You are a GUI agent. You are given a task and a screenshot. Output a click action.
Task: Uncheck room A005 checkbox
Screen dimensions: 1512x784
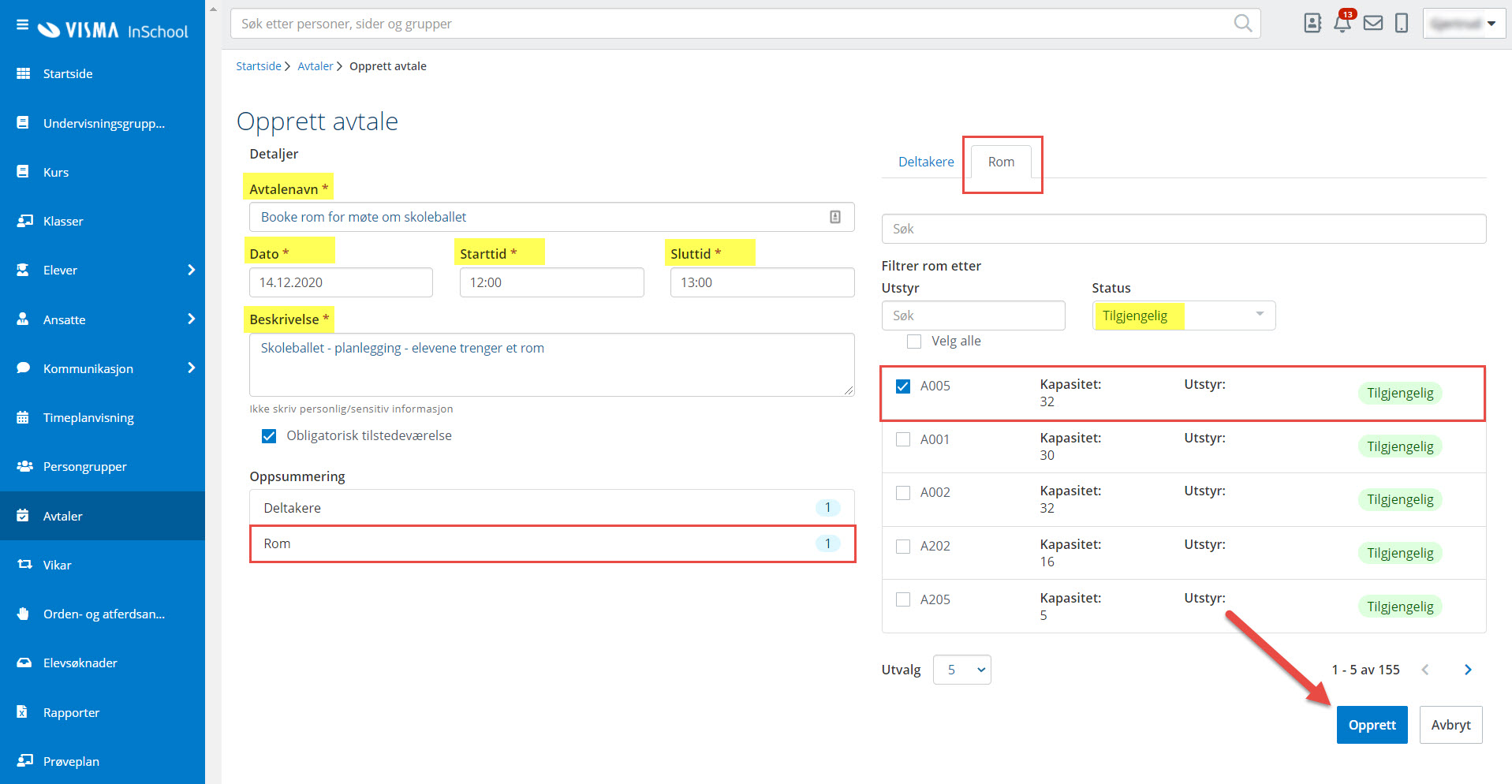pyautogui.click(x=903, y=386)
